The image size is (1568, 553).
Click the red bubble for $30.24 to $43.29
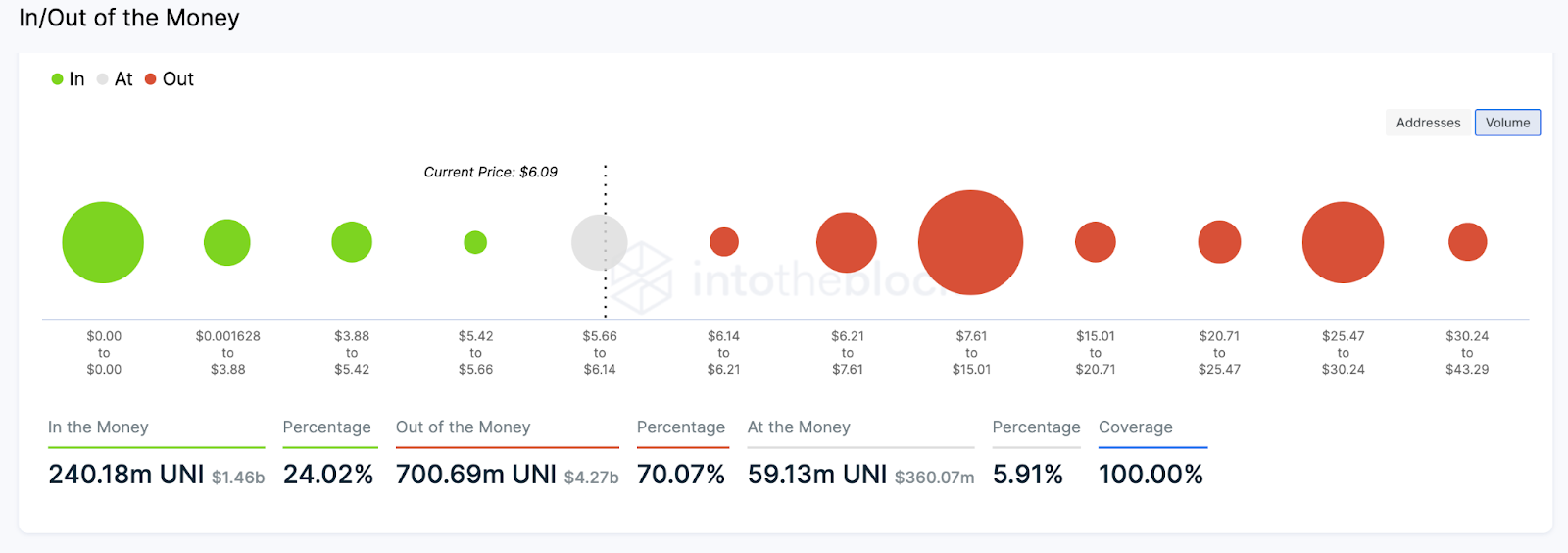pyautogui.click(x=1467, y=242)
